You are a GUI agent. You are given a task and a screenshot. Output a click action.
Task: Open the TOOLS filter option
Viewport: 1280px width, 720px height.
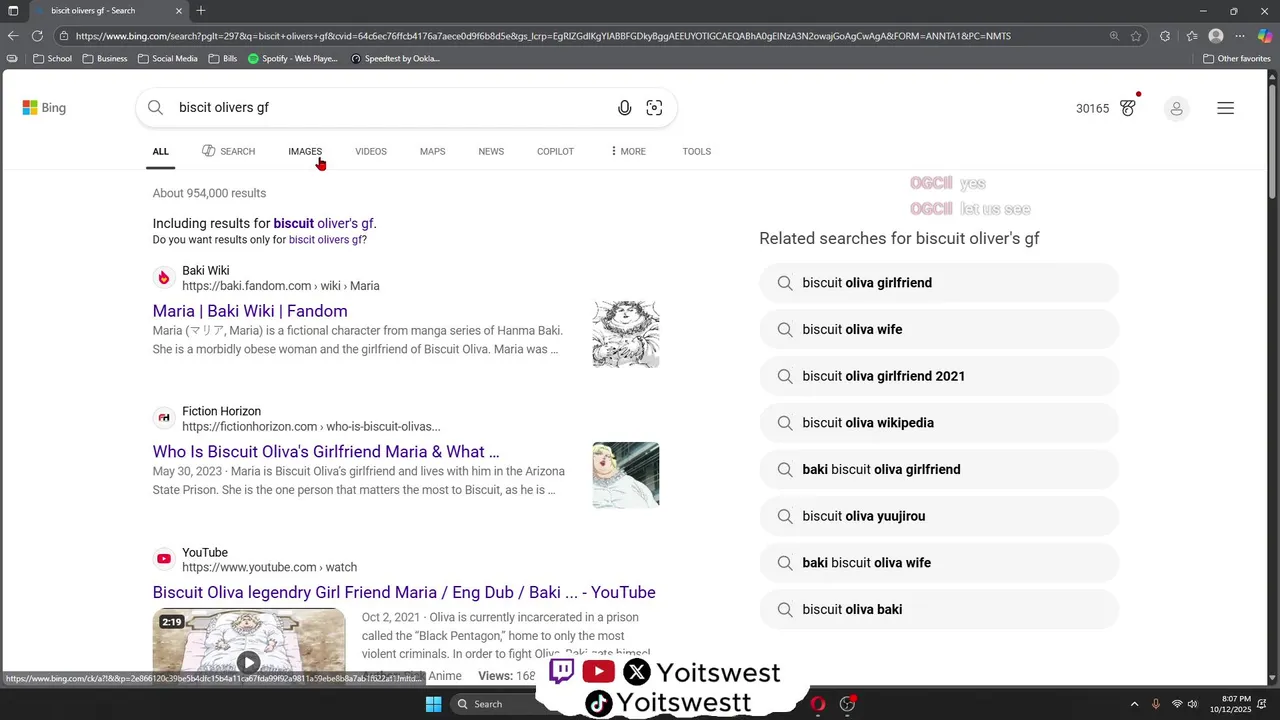[x=696, y=151]
